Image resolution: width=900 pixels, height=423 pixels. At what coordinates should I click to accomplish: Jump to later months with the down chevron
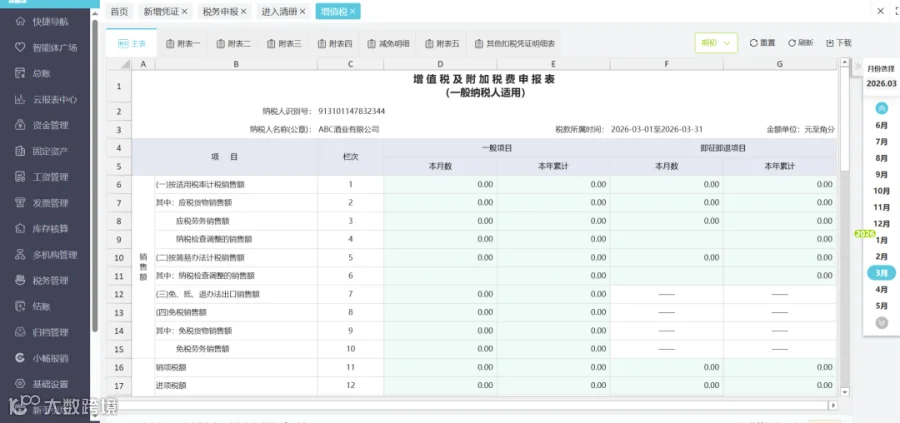(x=882, y=323)
